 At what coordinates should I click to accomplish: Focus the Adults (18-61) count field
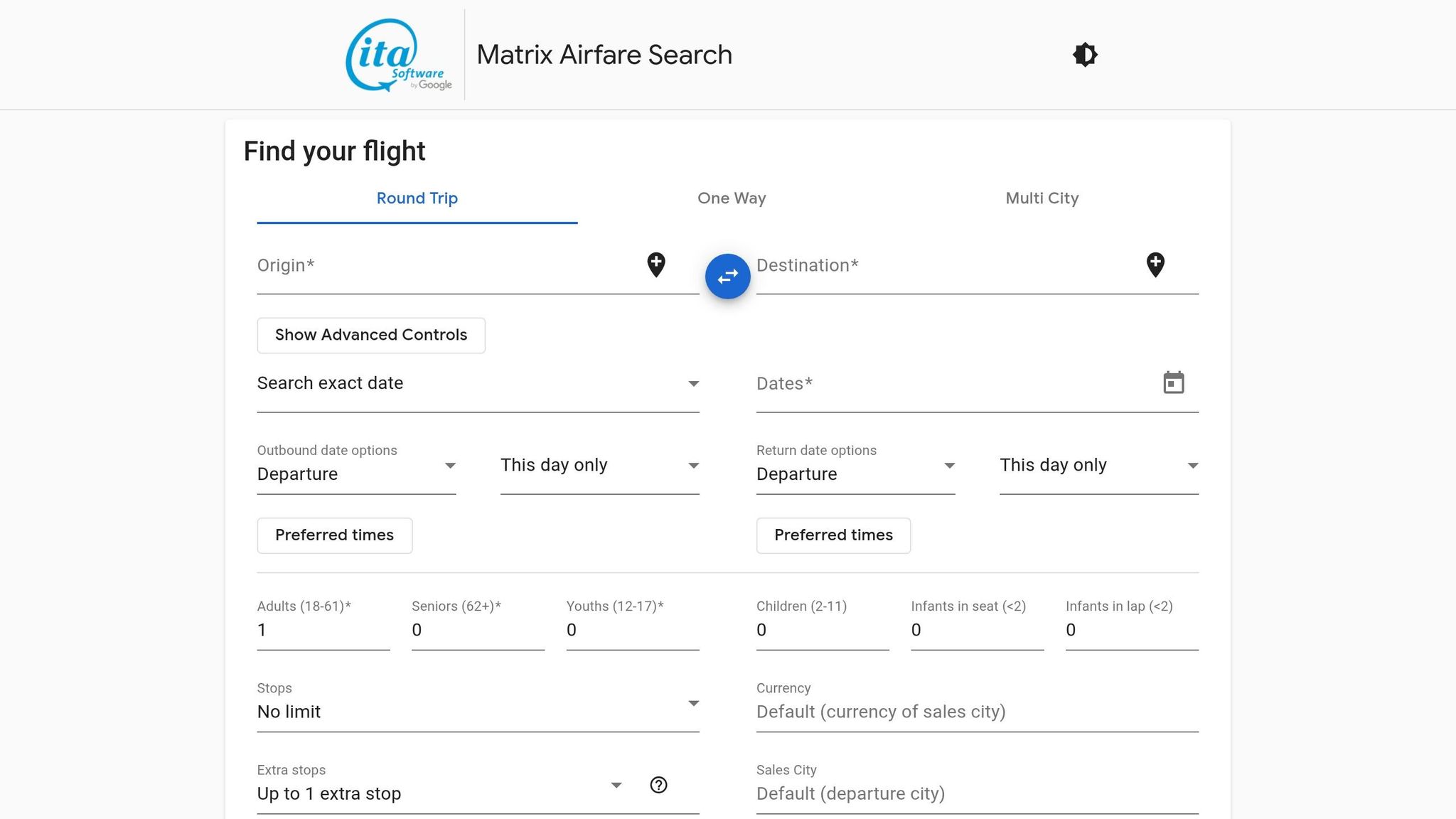(x=323, y=630)
